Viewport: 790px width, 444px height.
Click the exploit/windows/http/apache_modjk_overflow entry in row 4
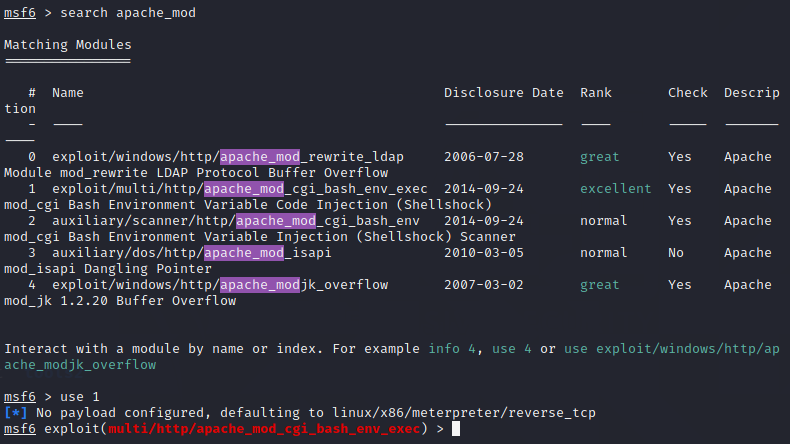pos(220,285)
